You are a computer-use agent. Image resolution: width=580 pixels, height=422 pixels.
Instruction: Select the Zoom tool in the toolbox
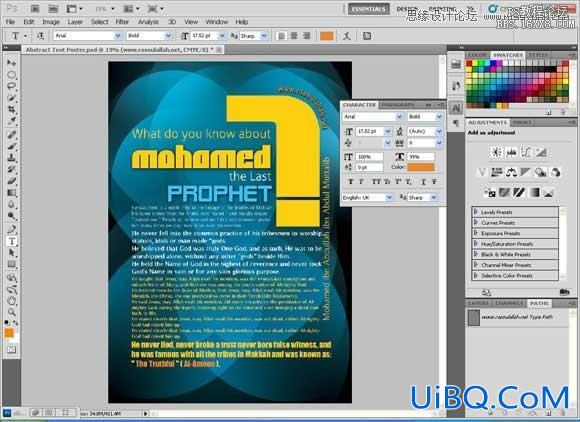pyautogui.click(x=11, y=312)
